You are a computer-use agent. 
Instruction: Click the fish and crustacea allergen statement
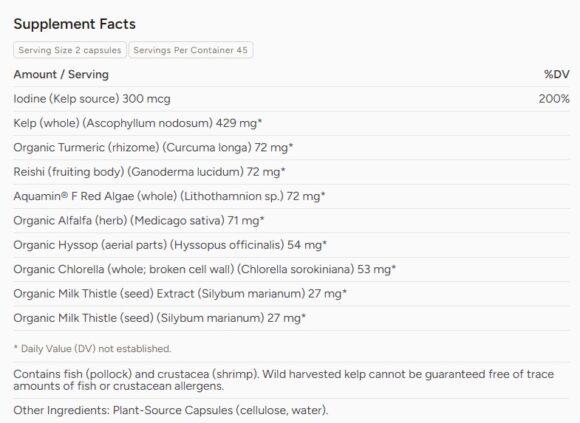click(284, 380)
